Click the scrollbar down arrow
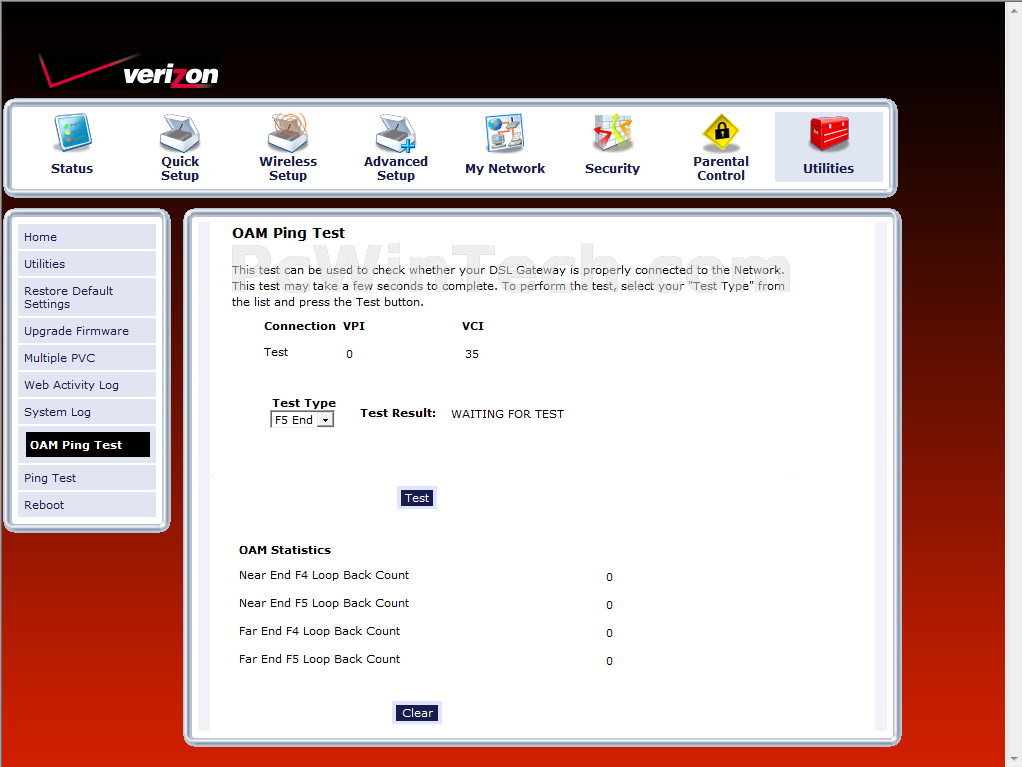 point(1014,759)
